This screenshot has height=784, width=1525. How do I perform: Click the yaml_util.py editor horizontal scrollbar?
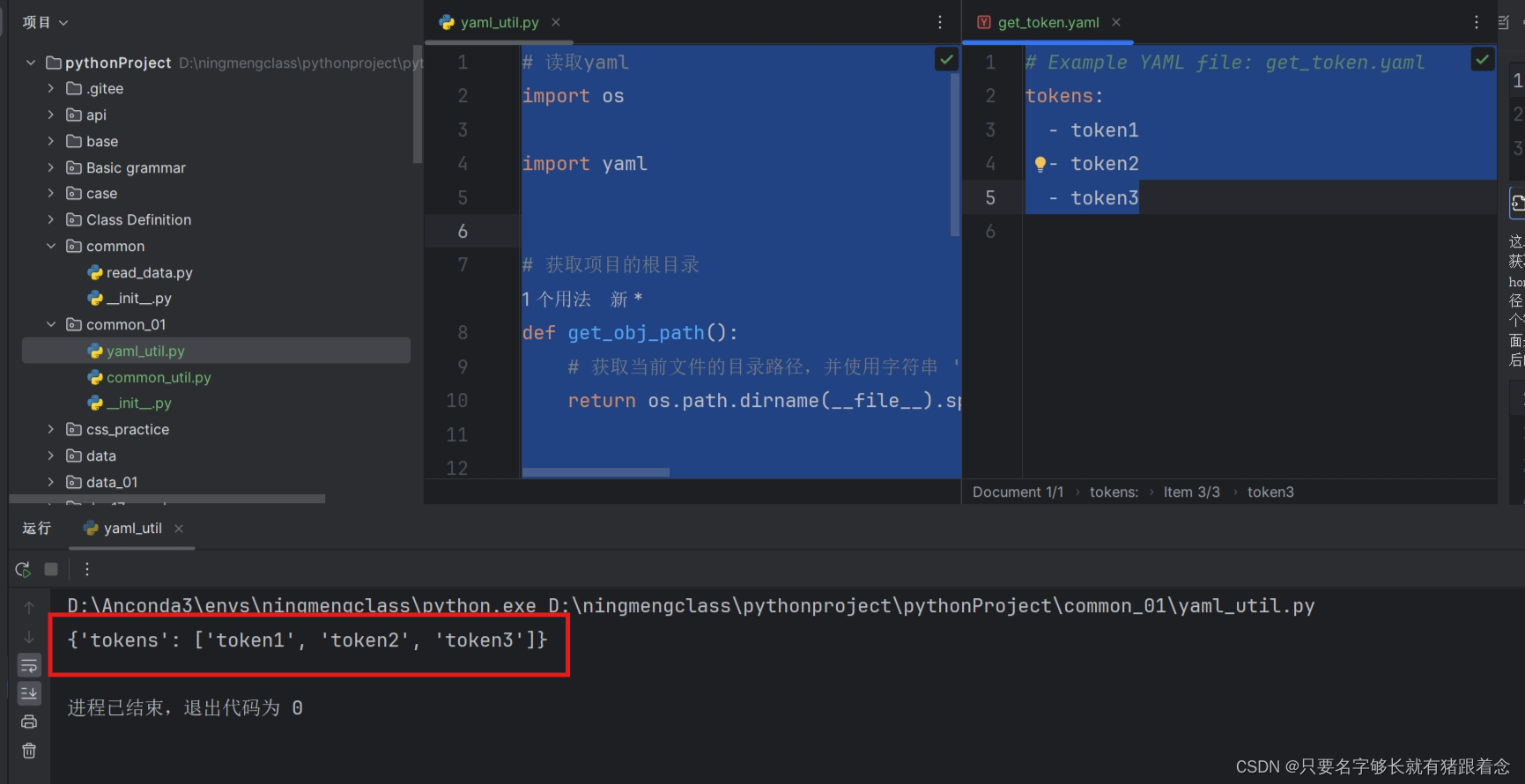[x=596, y=472]
